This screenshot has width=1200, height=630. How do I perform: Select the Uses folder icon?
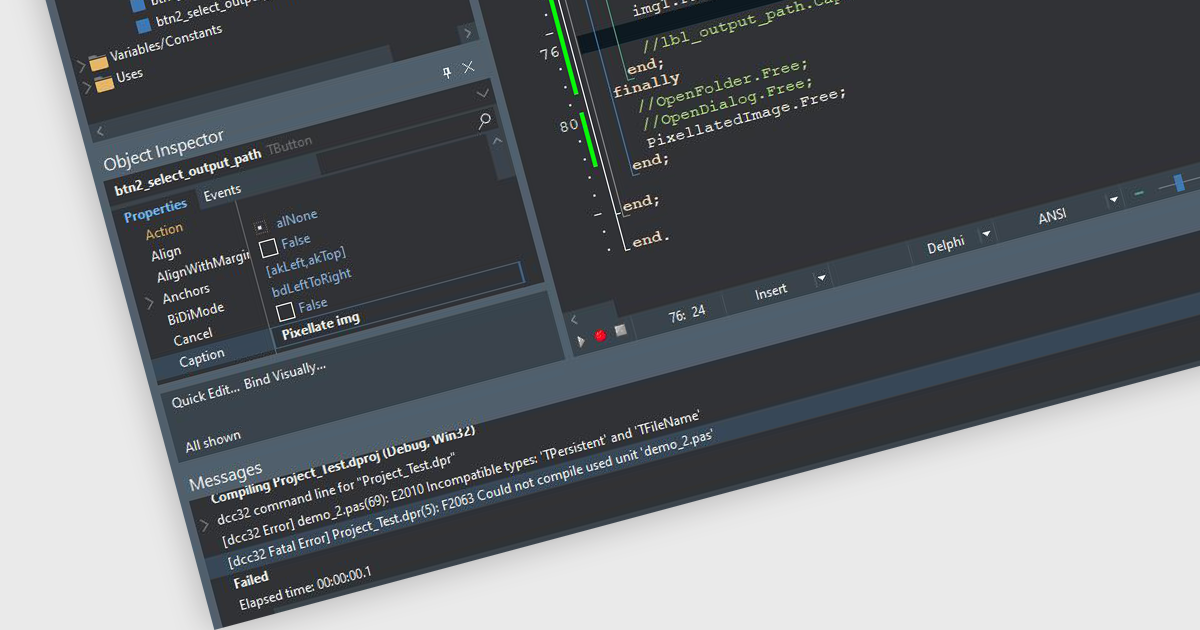pyautogui.click(x=104, y=83)
